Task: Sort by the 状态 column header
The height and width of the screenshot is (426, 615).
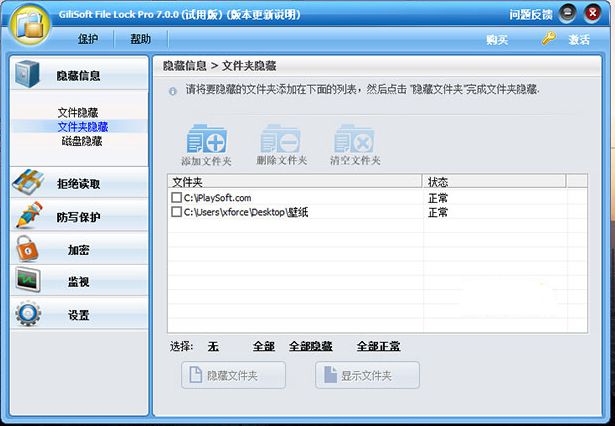Action: click(494, 182)
